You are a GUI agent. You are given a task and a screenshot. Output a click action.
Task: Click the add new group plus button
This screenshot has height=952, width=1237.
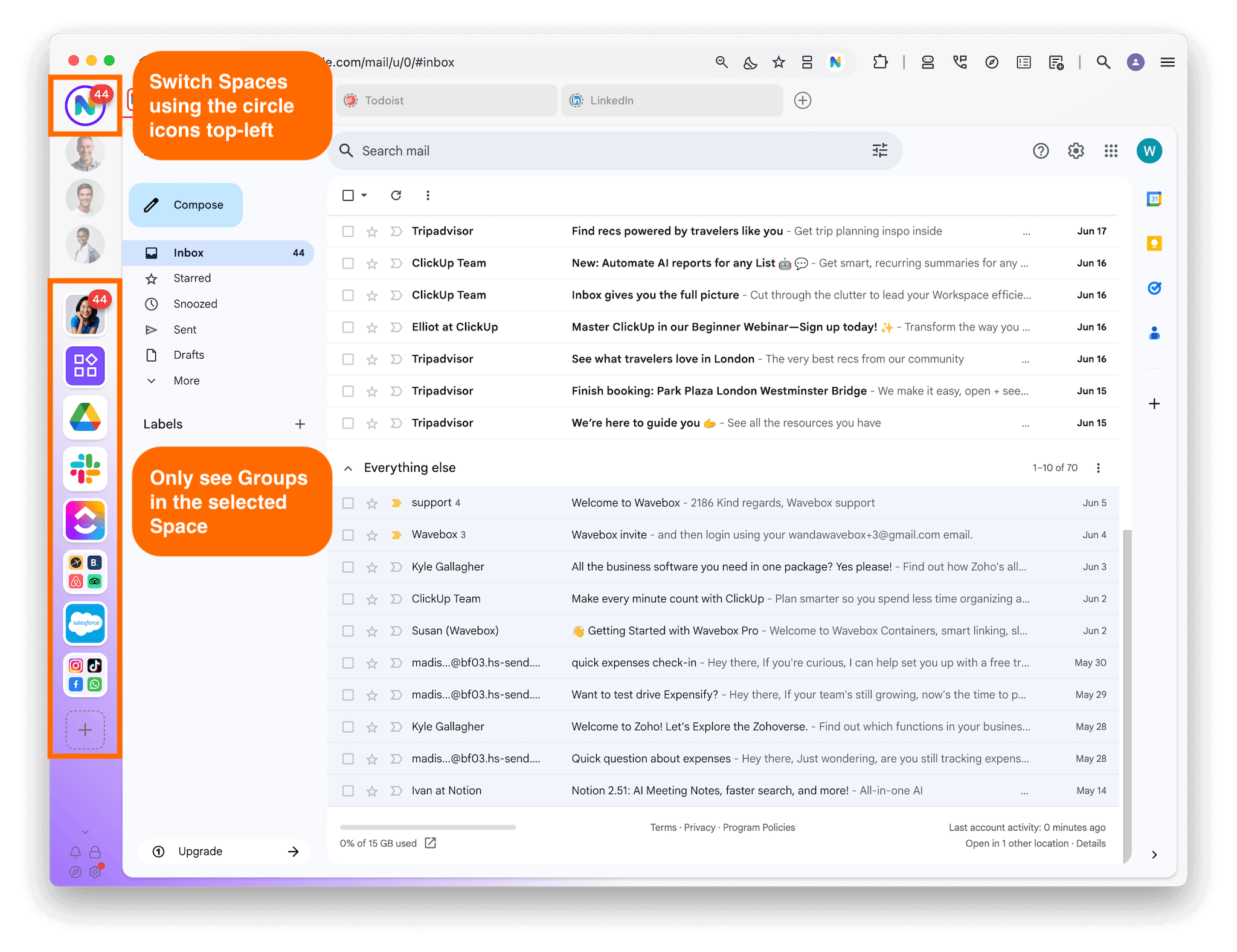coord(85,730)
